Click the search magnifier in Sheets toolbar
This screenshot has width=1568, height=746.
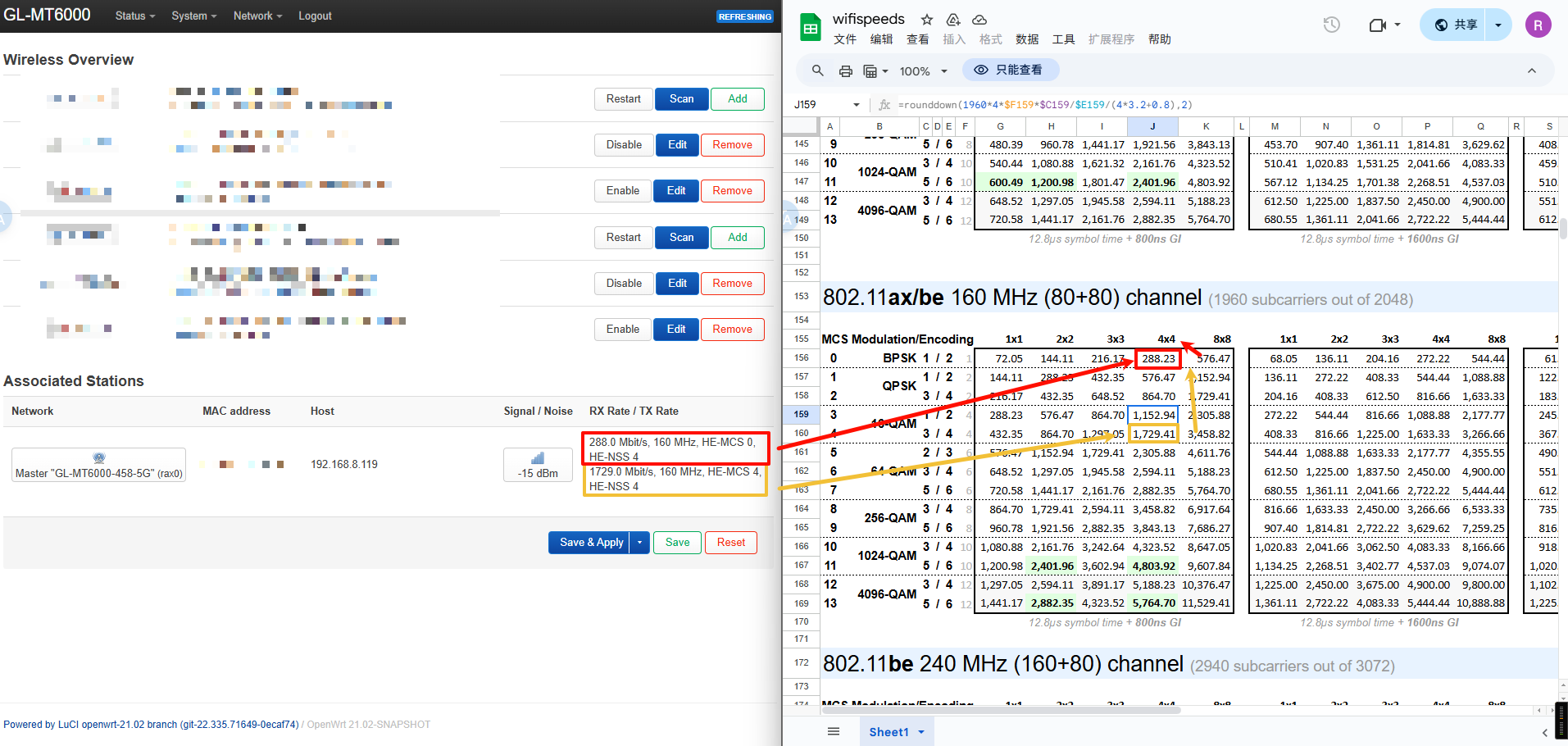(817, 71)
